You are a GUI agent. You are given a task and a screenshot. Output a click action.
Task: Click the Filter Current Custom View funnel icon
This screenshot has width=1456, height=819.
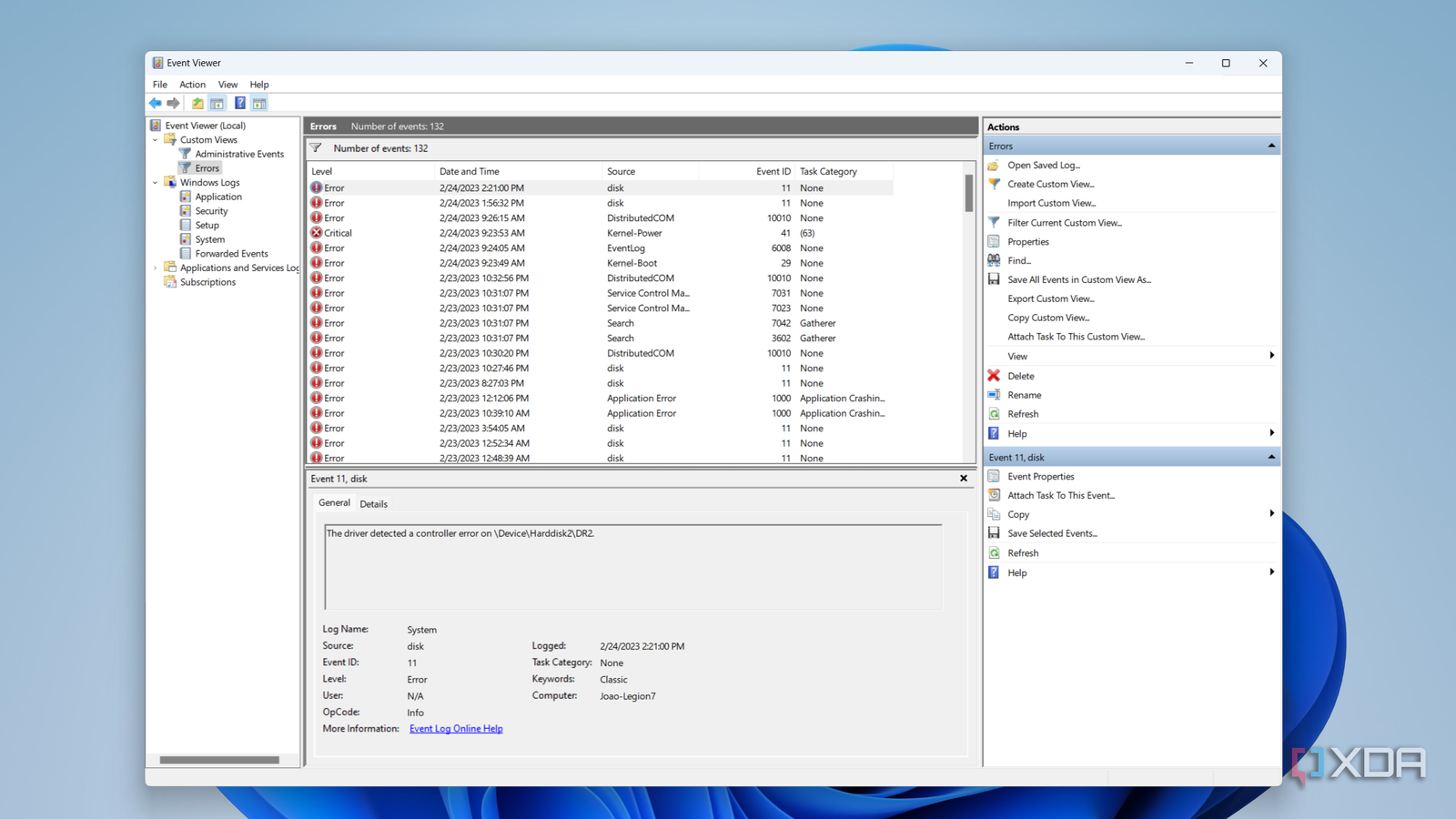994,222
